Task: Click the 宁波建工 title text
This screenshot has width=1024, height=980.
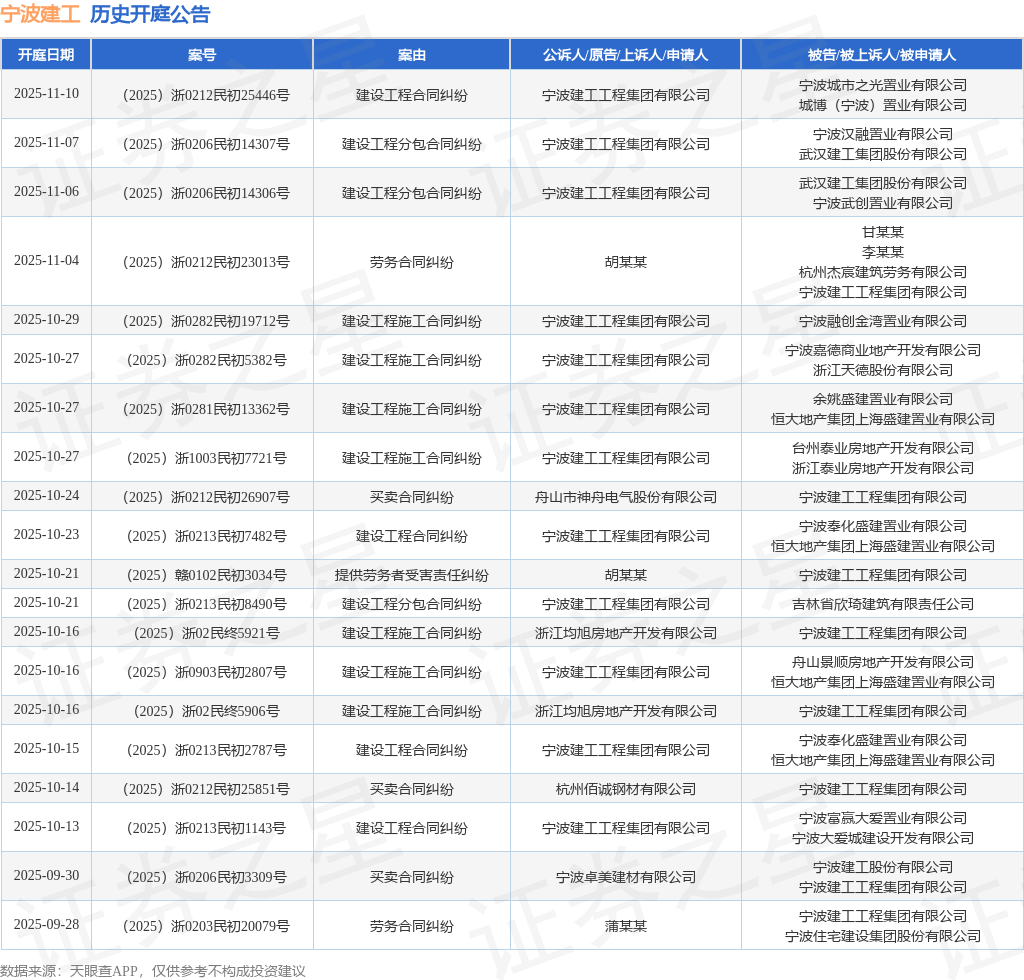Action: point(40,14)
